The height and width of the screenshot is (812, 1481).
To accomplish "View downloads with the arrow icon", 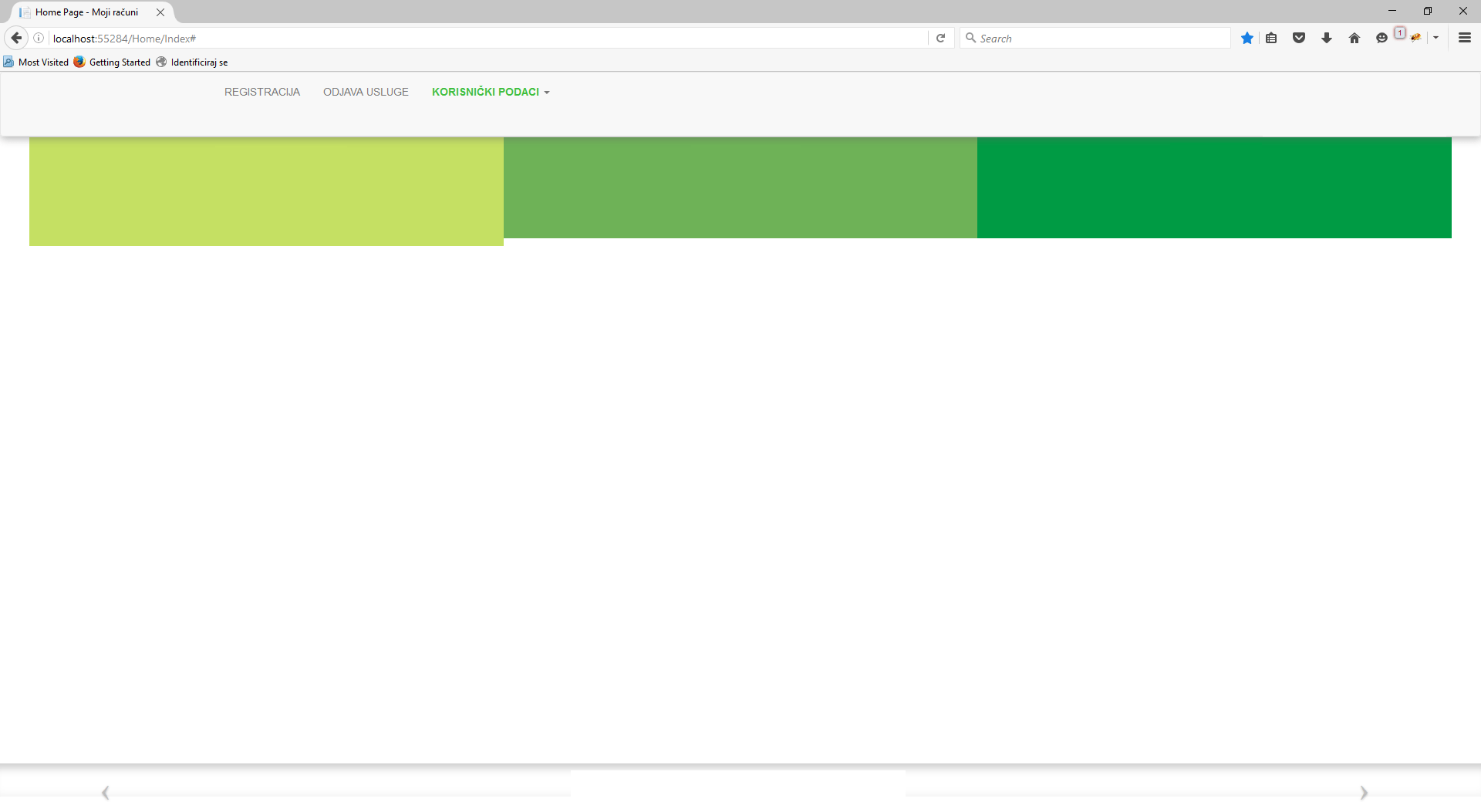I will [x=1327, y=37].
